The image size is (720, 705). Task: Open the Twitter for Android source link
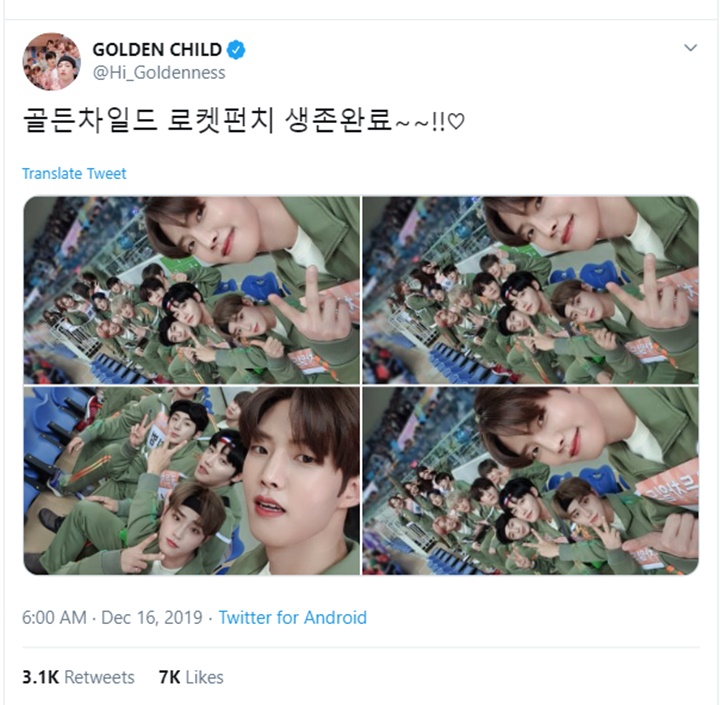tap(292, 618)
